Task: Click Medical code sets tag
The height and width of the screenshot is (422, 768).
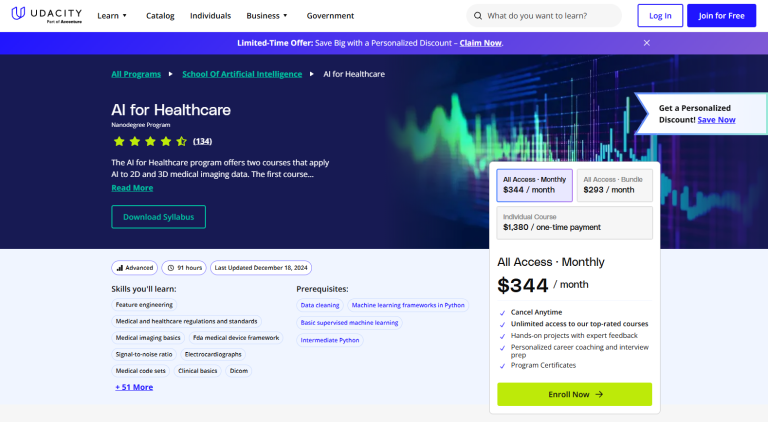Action: click(x=141, y=371)
